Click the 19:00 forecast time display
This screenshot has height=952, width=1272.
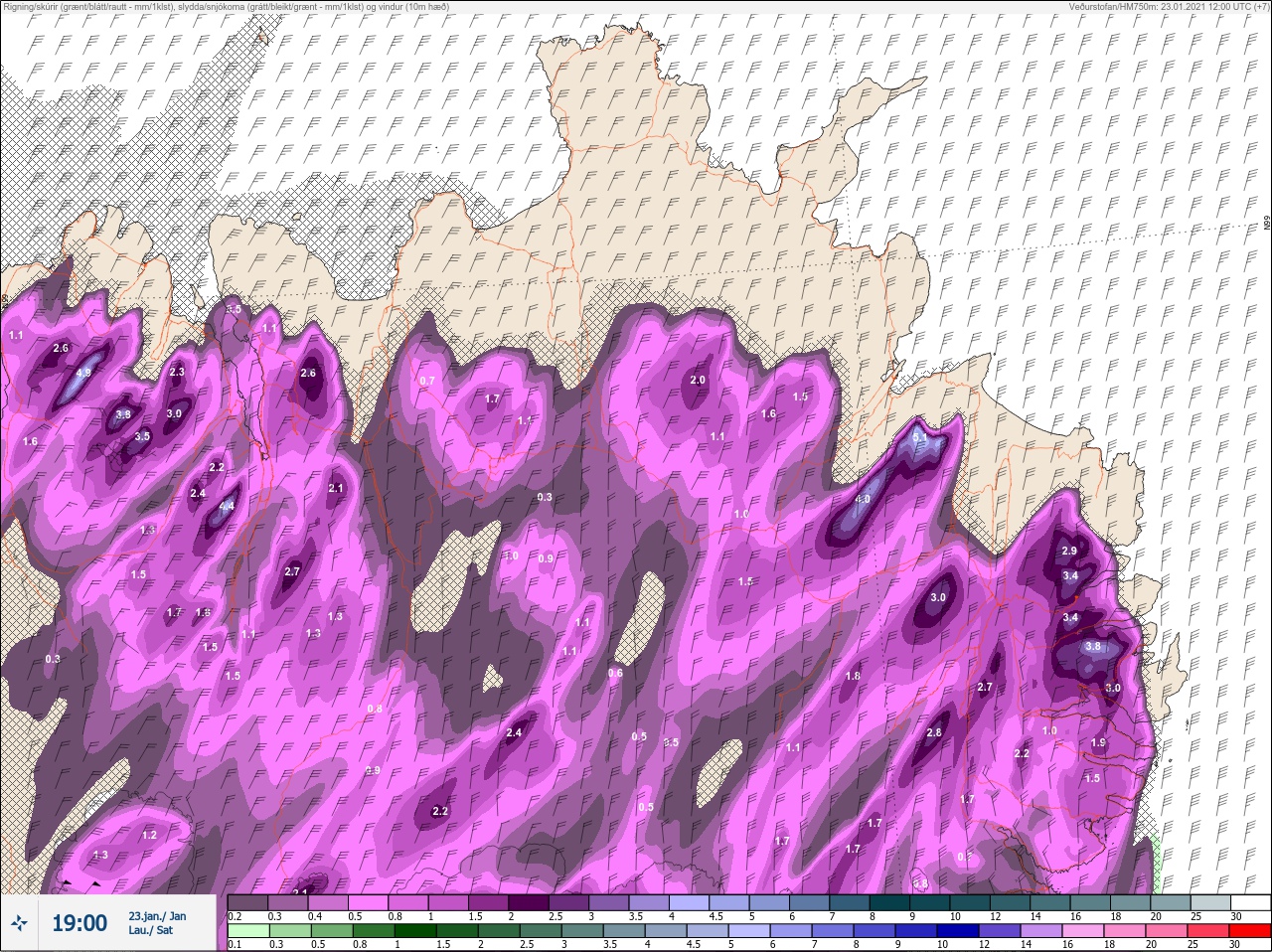(x=79, y=923)
